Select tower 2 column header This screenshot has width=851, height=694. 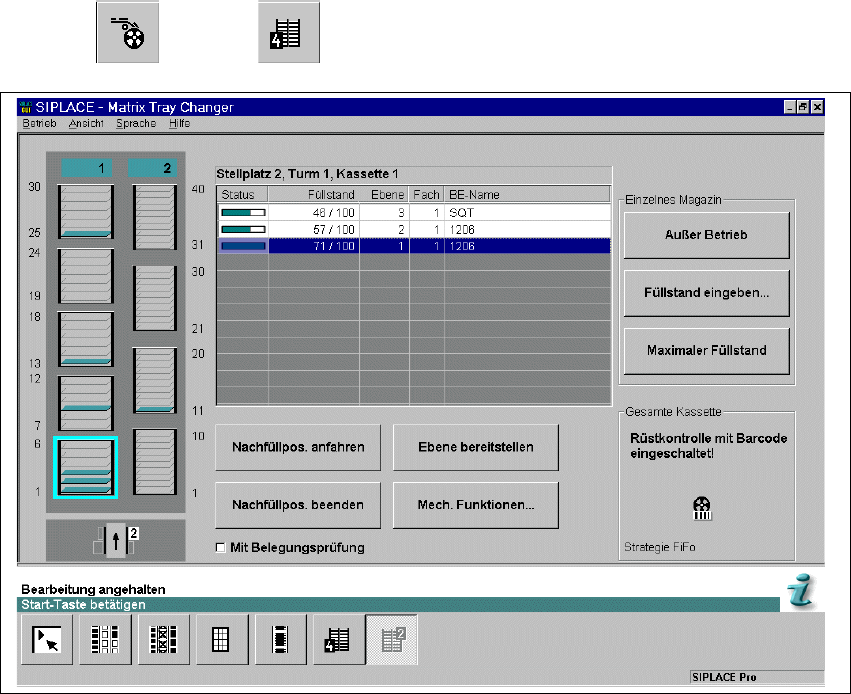(x=154, y=168)
